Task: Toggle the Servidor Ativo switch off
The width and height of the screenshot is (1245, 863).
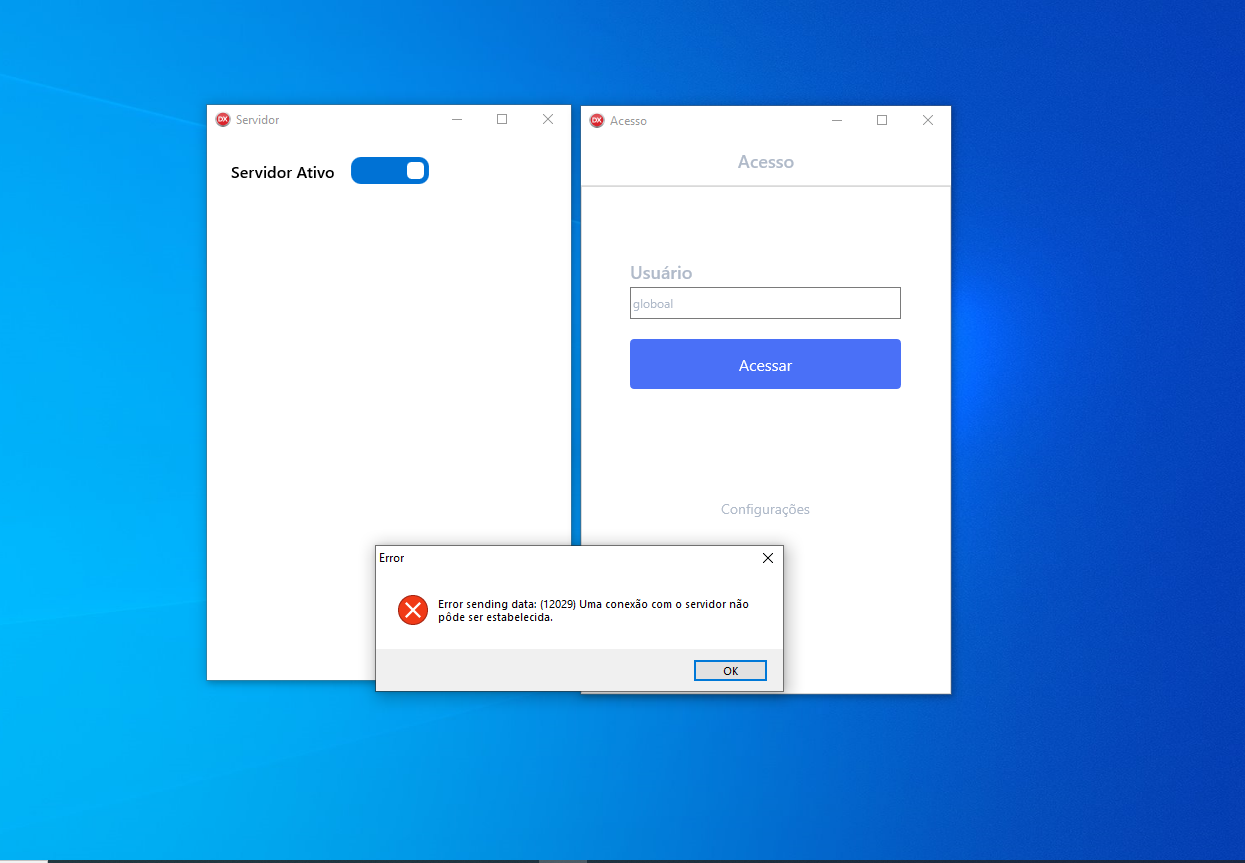Action: [x=390, y=171]
